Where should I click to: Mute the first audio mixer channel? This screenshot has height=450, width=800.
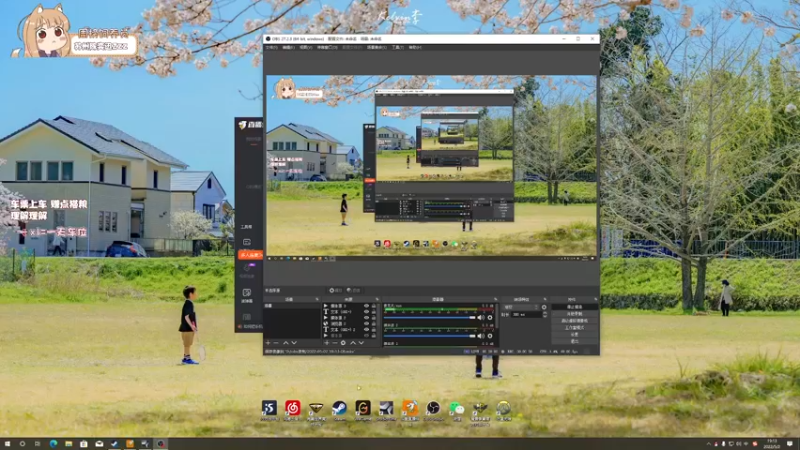[x=481, y=317]
